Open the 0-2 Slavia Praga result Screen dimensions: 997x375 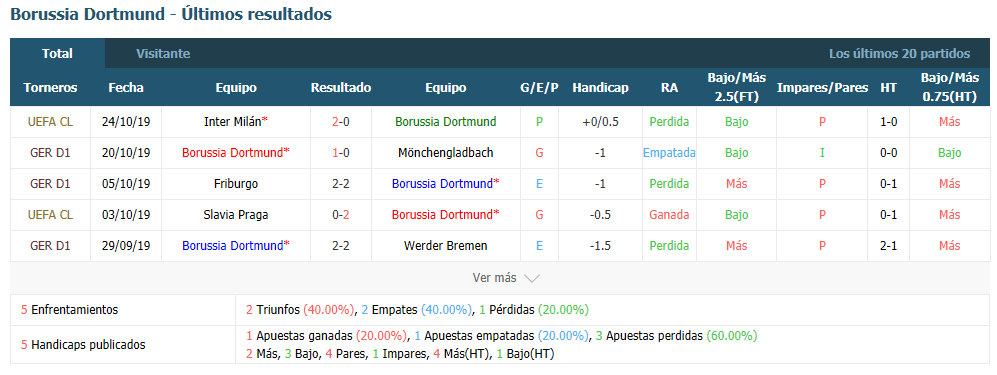(340, 215)
